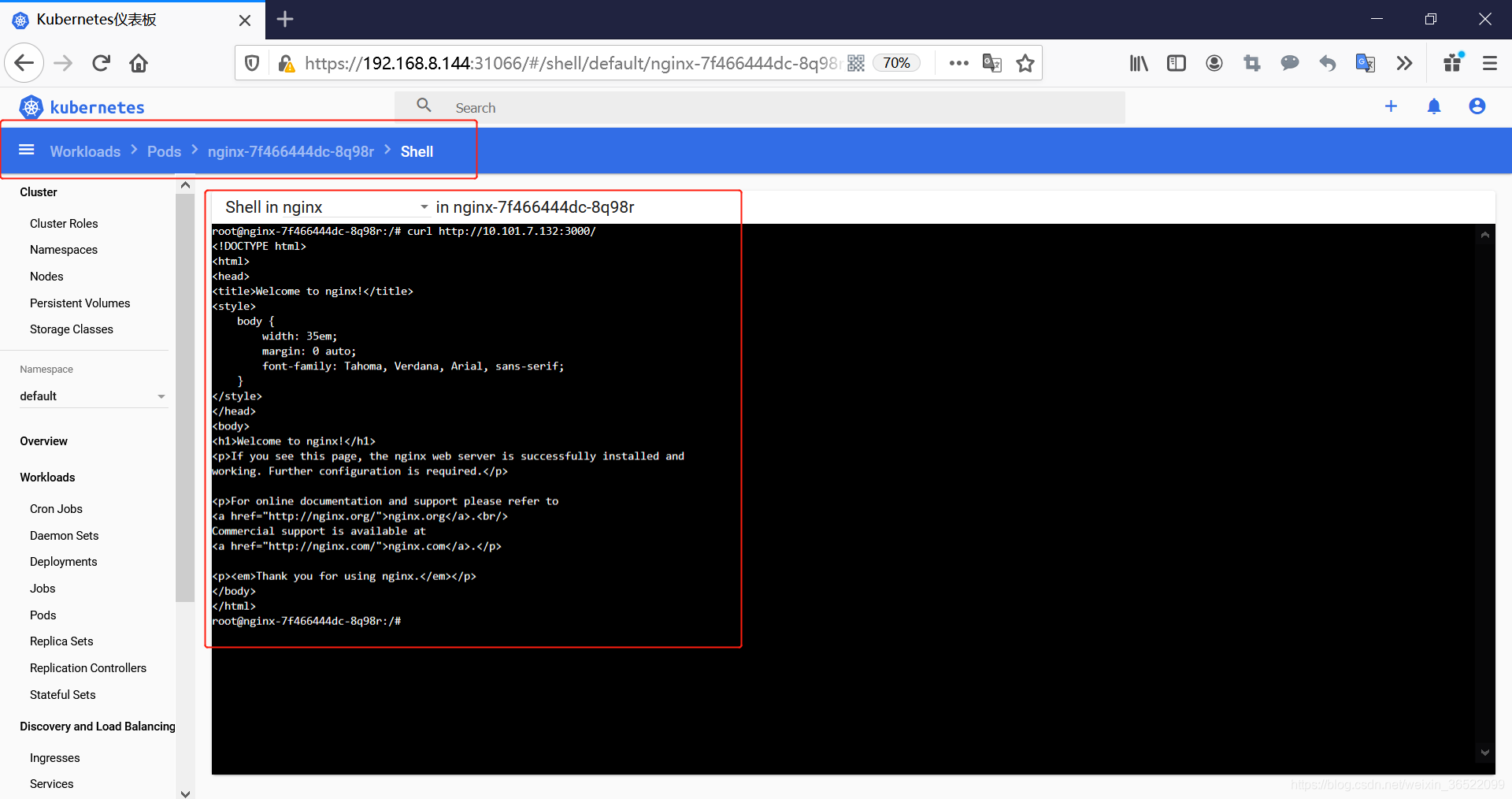Image resolution: width=1512 pixels, height=799 pixels.
Task: Click the terminal scroll down arrow
Action: tap(1485, 753)
